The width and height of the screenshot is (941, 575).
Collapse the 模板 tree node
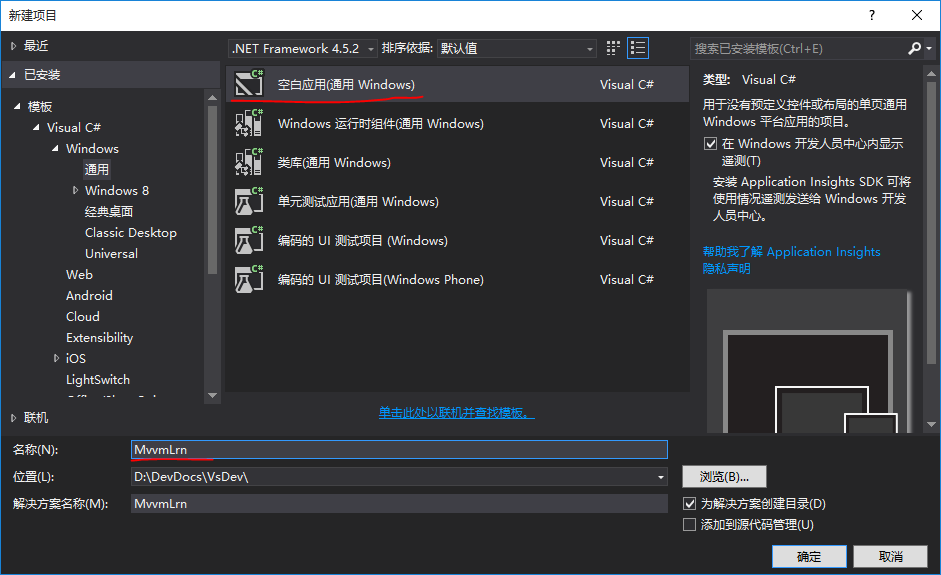(17, 106)
